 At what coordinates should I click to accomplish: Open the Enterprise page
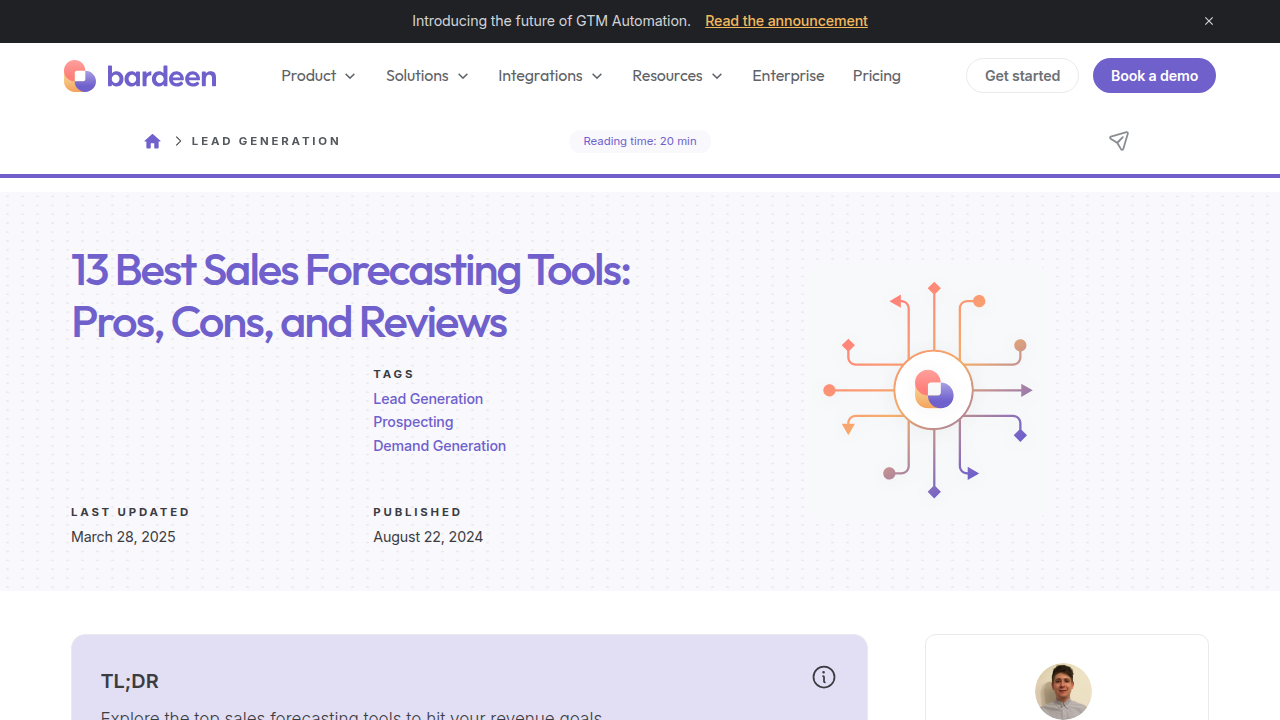click(788, 76)
